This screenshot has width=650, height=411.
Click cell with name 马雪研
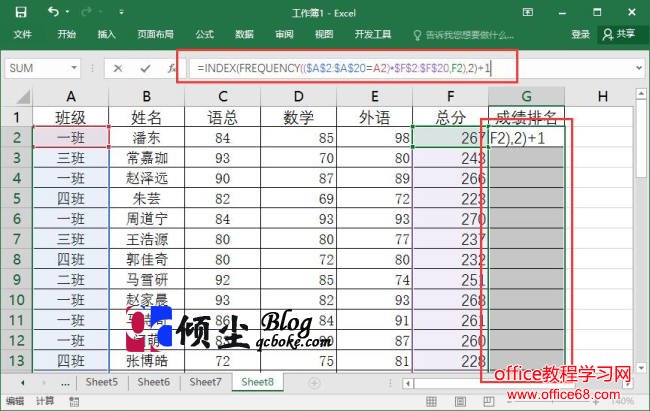point(146,280)
